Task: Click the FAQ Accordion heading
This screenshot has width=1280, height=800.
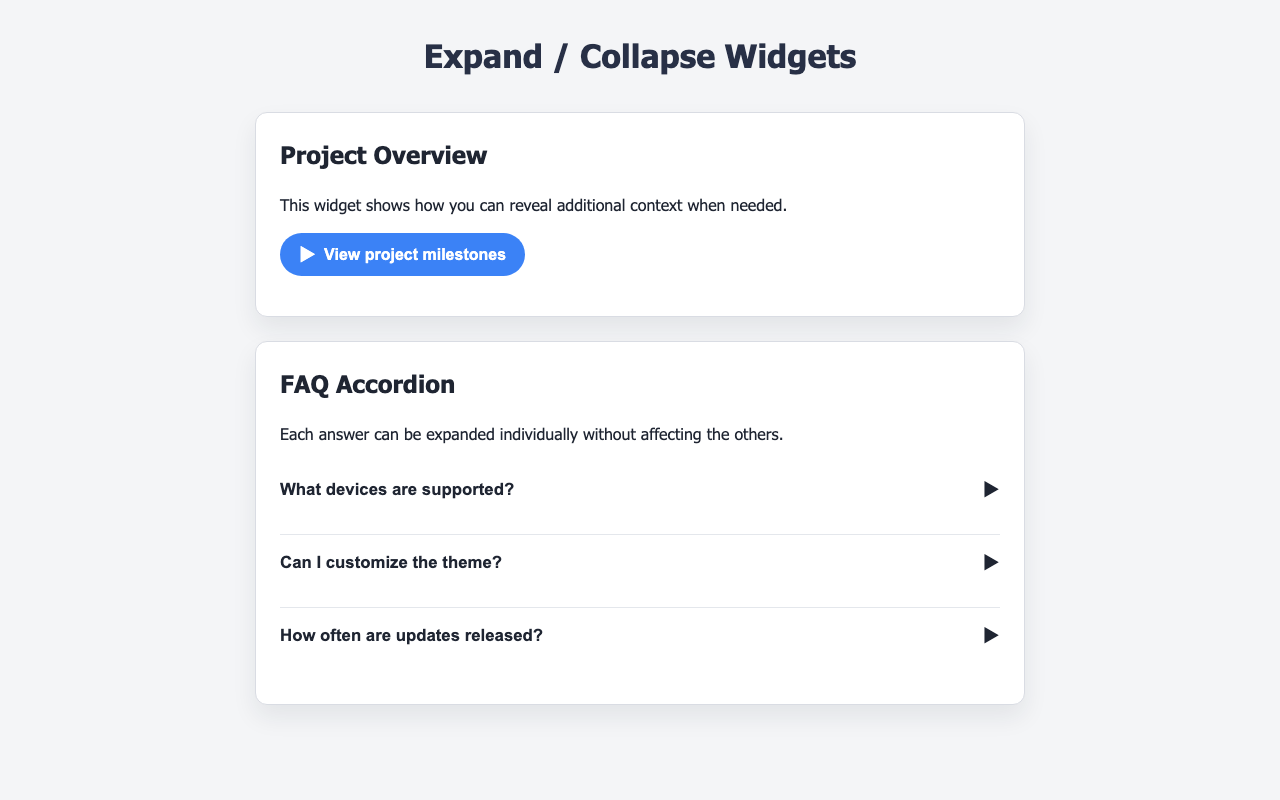Action: (367, 384)
